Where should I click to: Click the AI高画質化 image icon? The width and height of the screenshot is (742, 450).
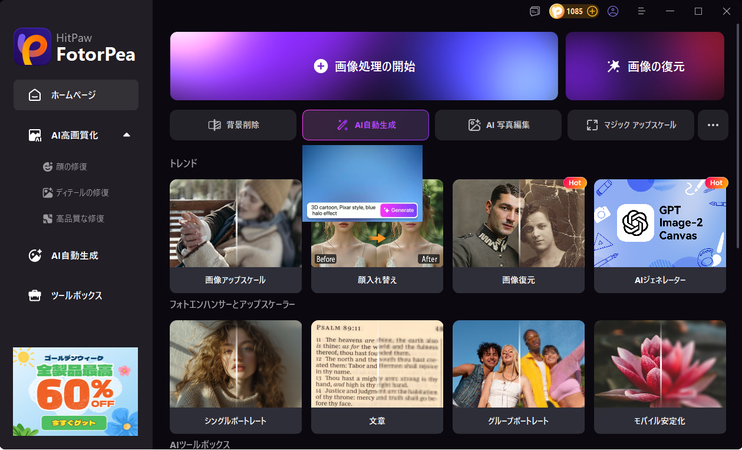(35, 135)
